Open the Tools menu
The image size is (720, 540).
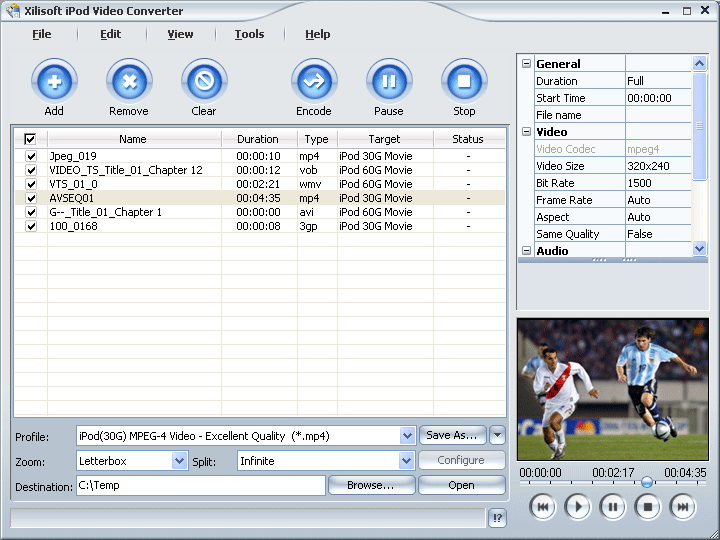click(x=249, y=34)
